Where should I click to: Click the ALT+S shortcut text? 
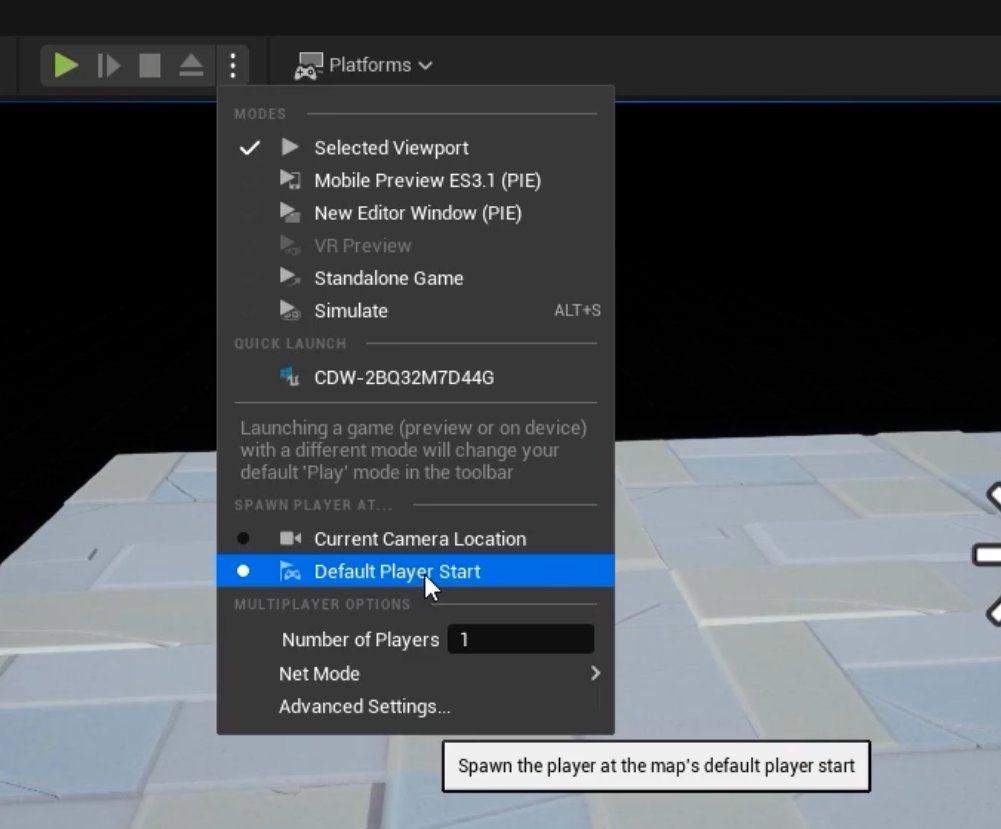[577, 311]
